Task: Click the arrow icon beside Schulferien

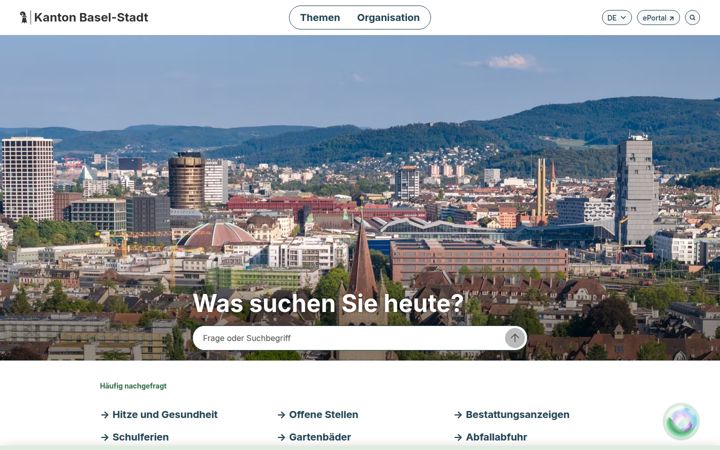Action: click(x=105, y=437)
